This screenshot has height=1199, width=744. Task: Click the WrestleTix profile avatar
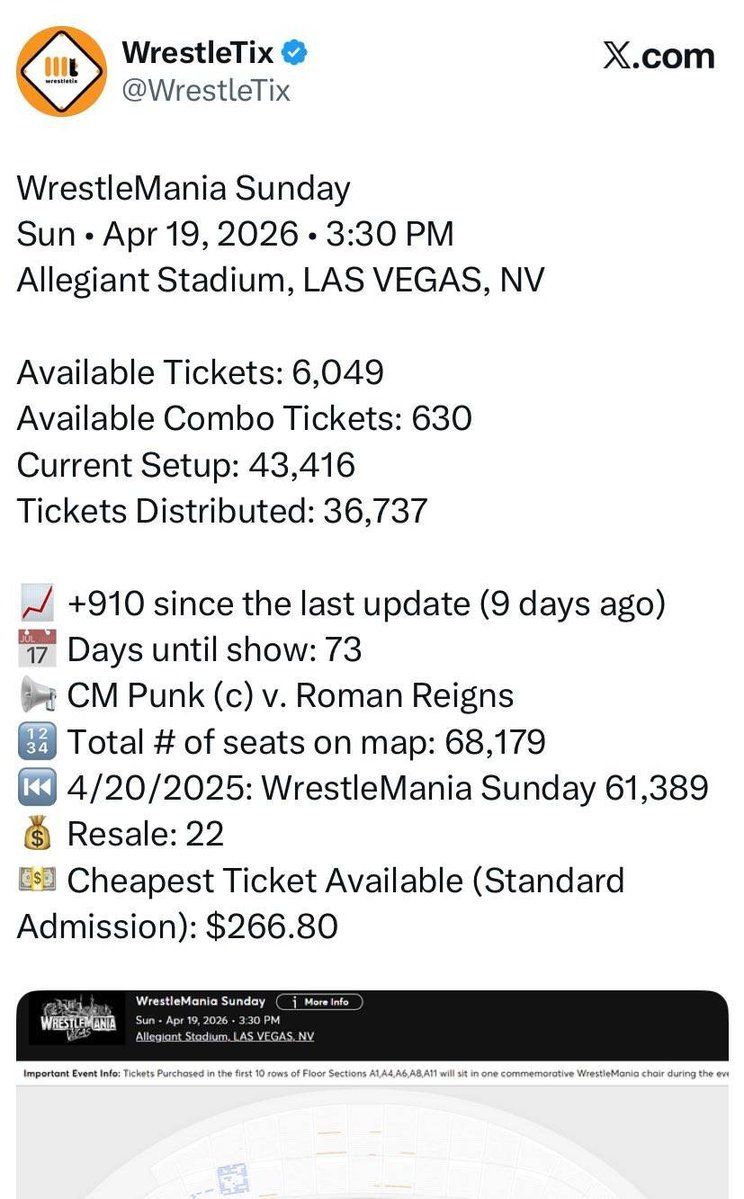[61, 71]
